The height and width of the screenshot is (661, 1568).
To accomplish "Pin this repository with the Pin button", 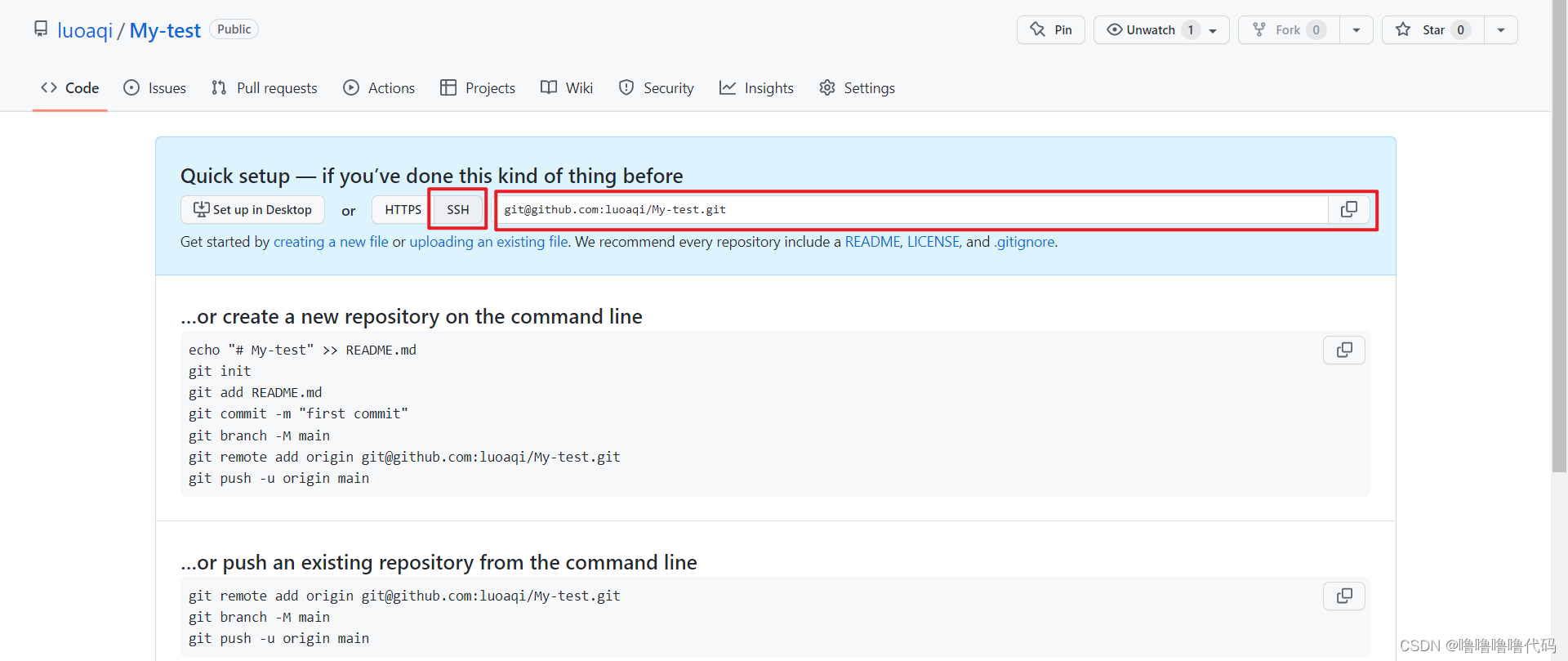I will [x=1051, y=29].
